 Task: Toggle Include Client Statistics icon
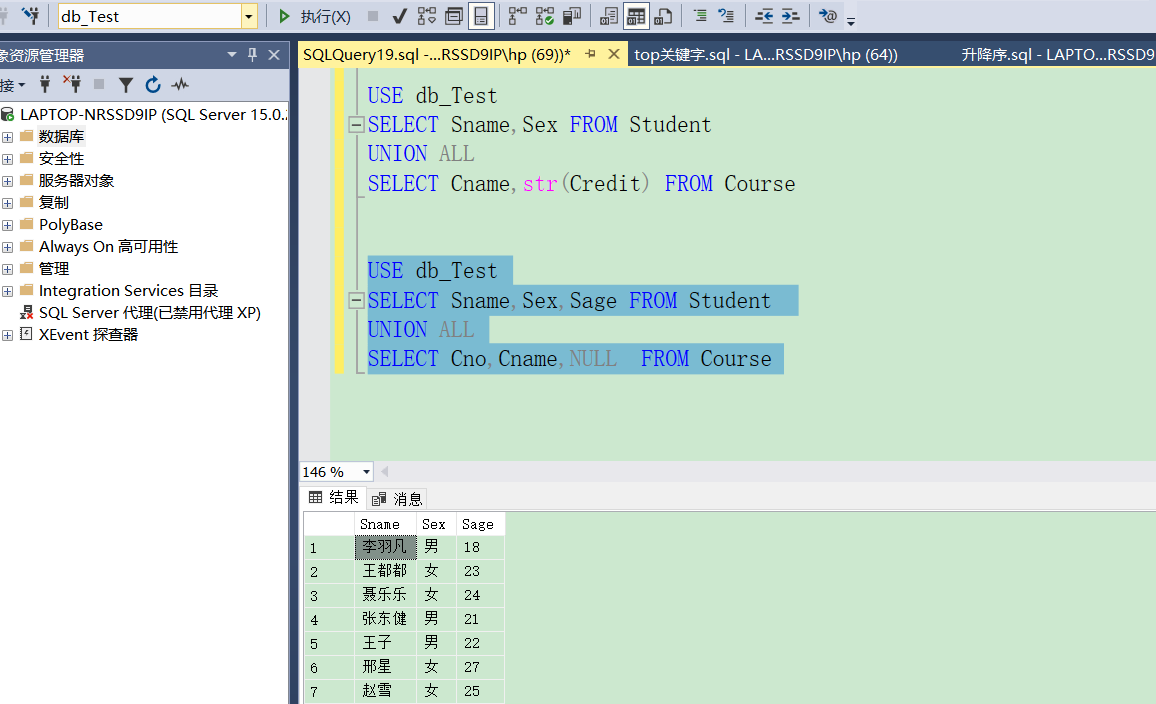point(572,16)
